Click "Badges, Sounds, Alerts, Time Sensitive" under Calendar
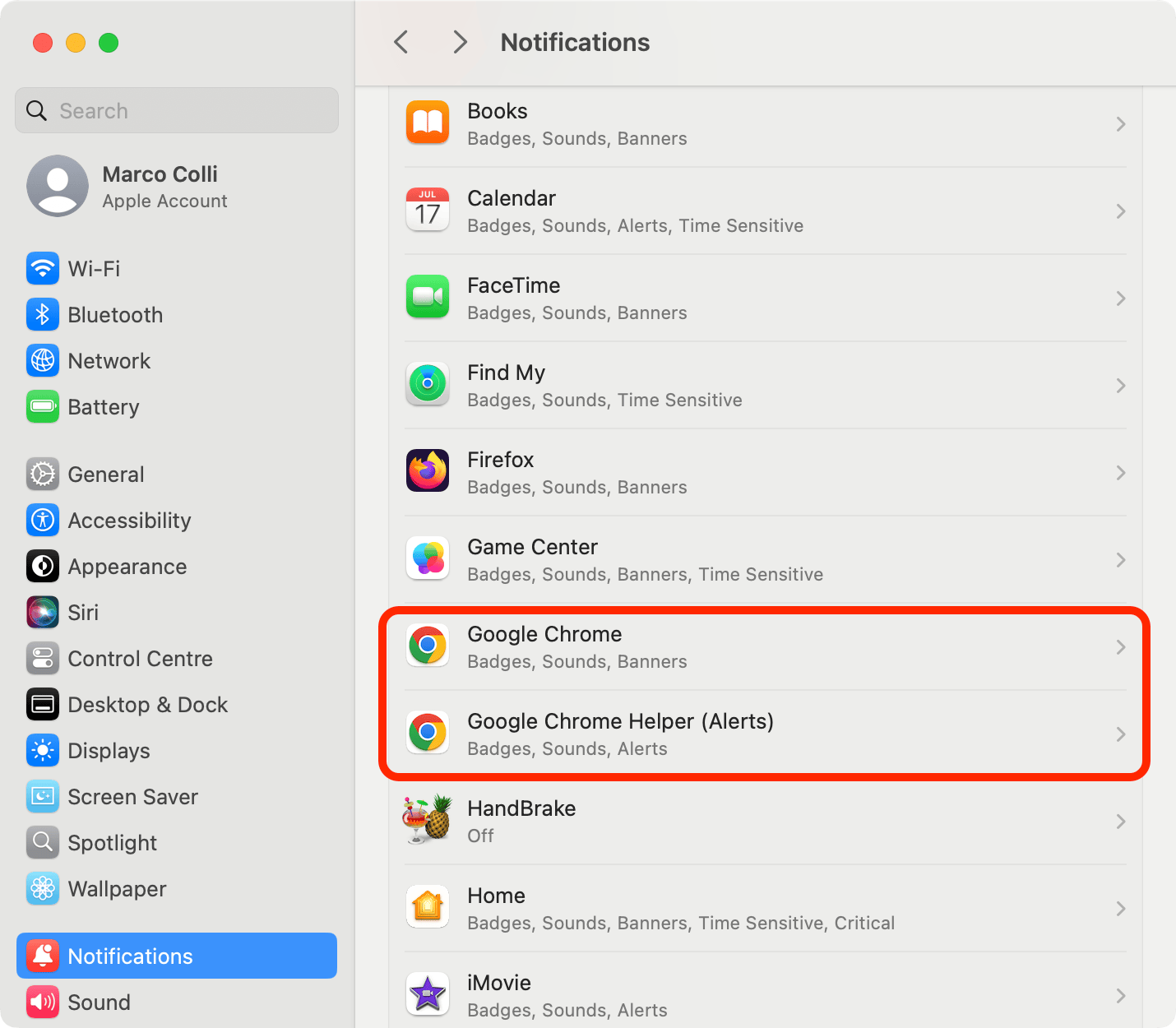The height and width of the screenshot is (1028, 1176). [636, 225]
